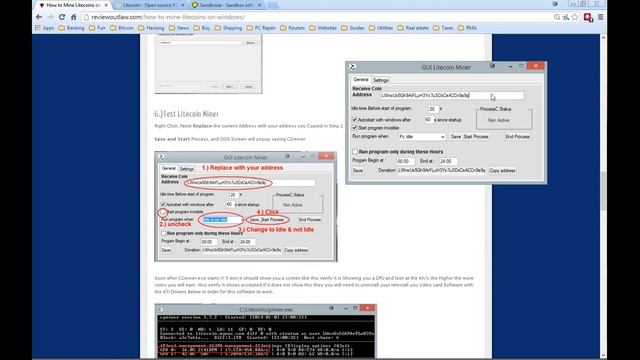Image resolution: width=640 pixels, height=360 pixels.
Task: Click the browser forward arrow
Action: (50, 17)
